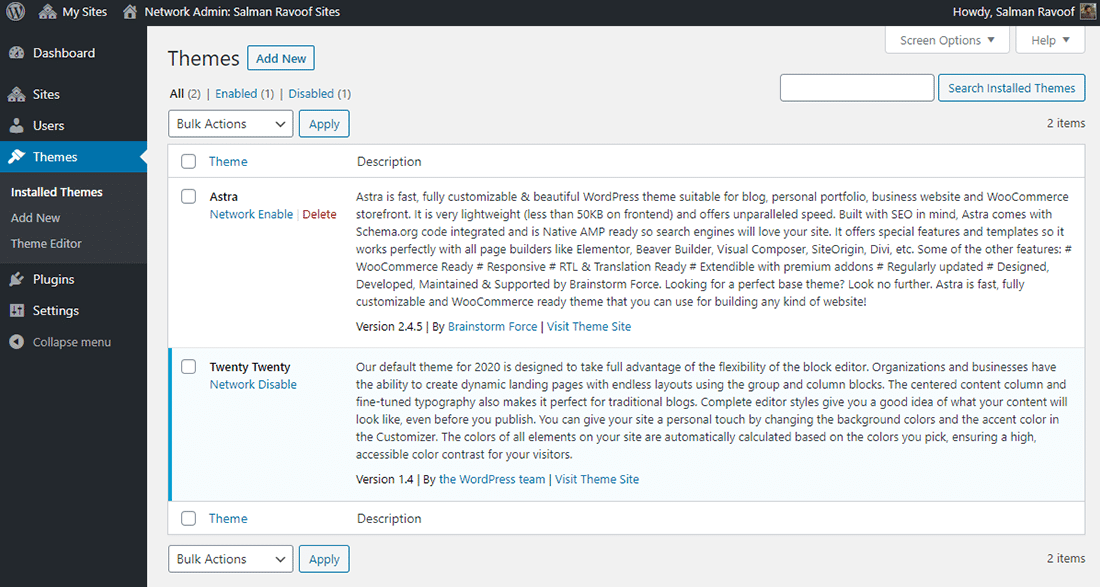Open Plugins using its sidebar icon
The image size is (1100, 587).
click(18, 279)
